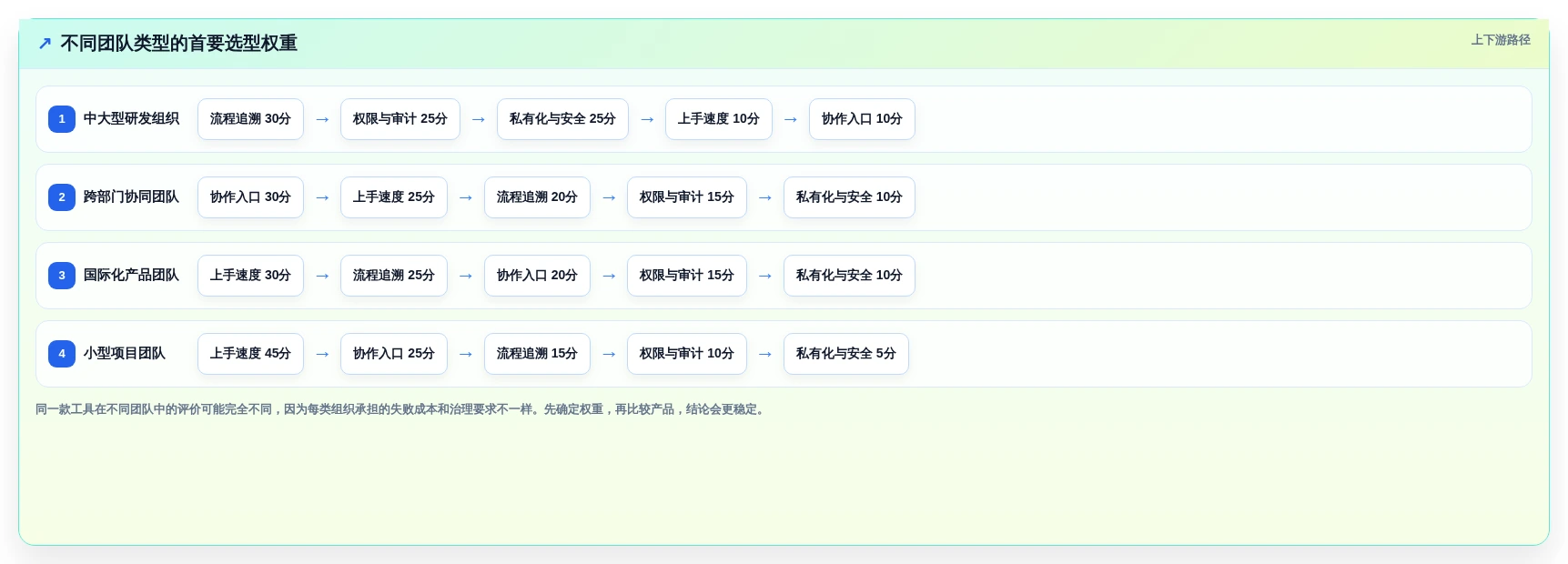Click arrow after 权限与审计 25分
This screenshot has width=1568, height=564.
[x=479, y=119]
